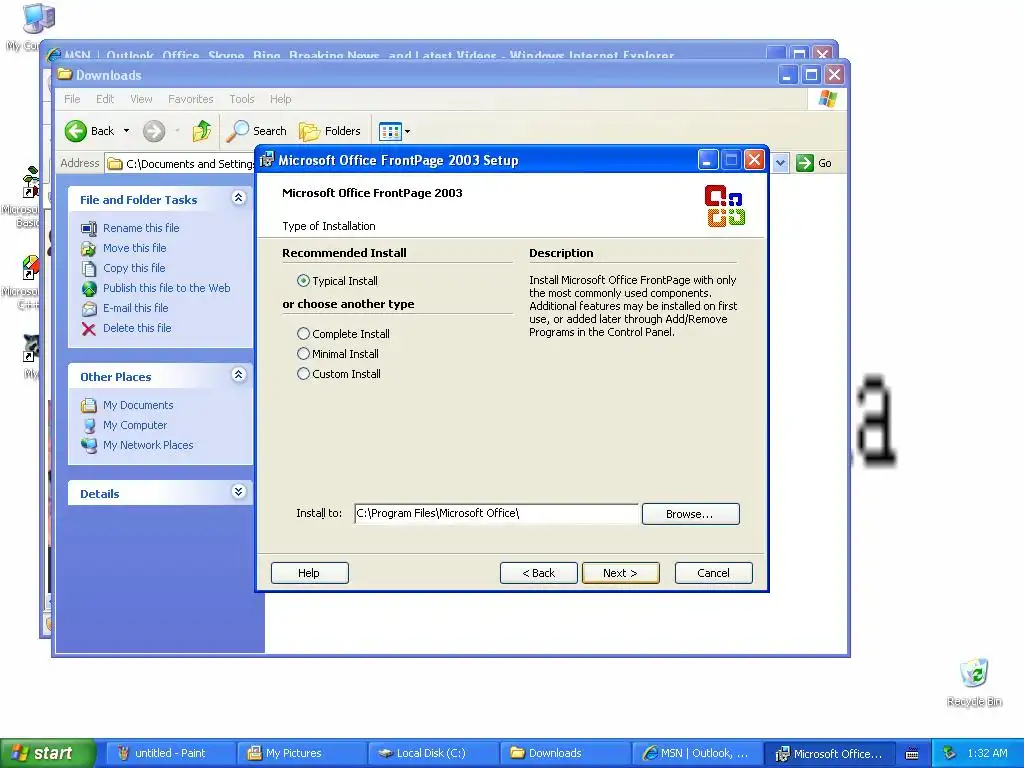The height and width of the screenshot is (768, 1024).
Task: Go back with the < Back setup button
Action: pyautogui.click(x=539, y=573)
